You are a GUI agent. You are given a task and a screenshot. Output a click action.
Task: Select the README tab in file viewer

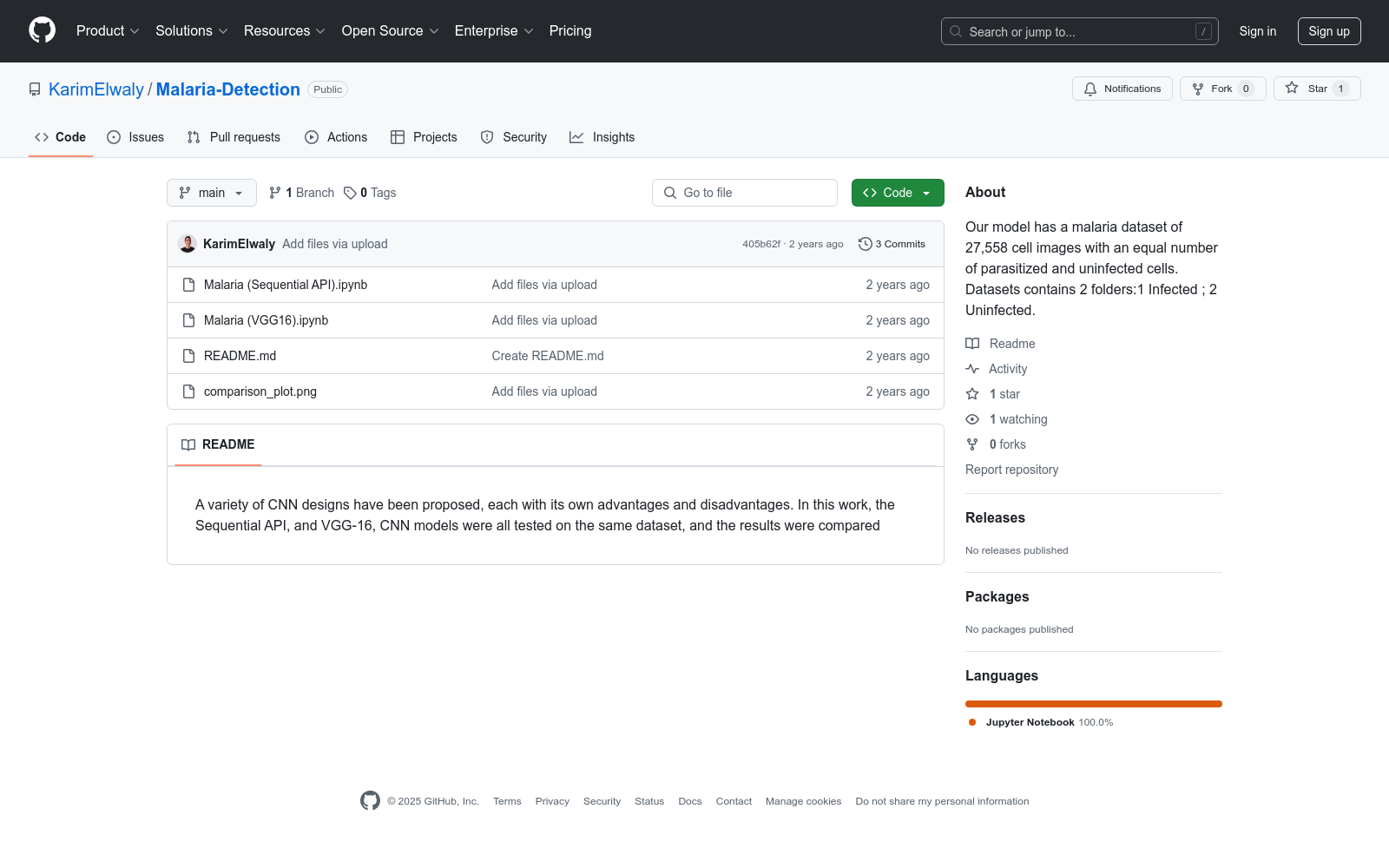point(218,444)
